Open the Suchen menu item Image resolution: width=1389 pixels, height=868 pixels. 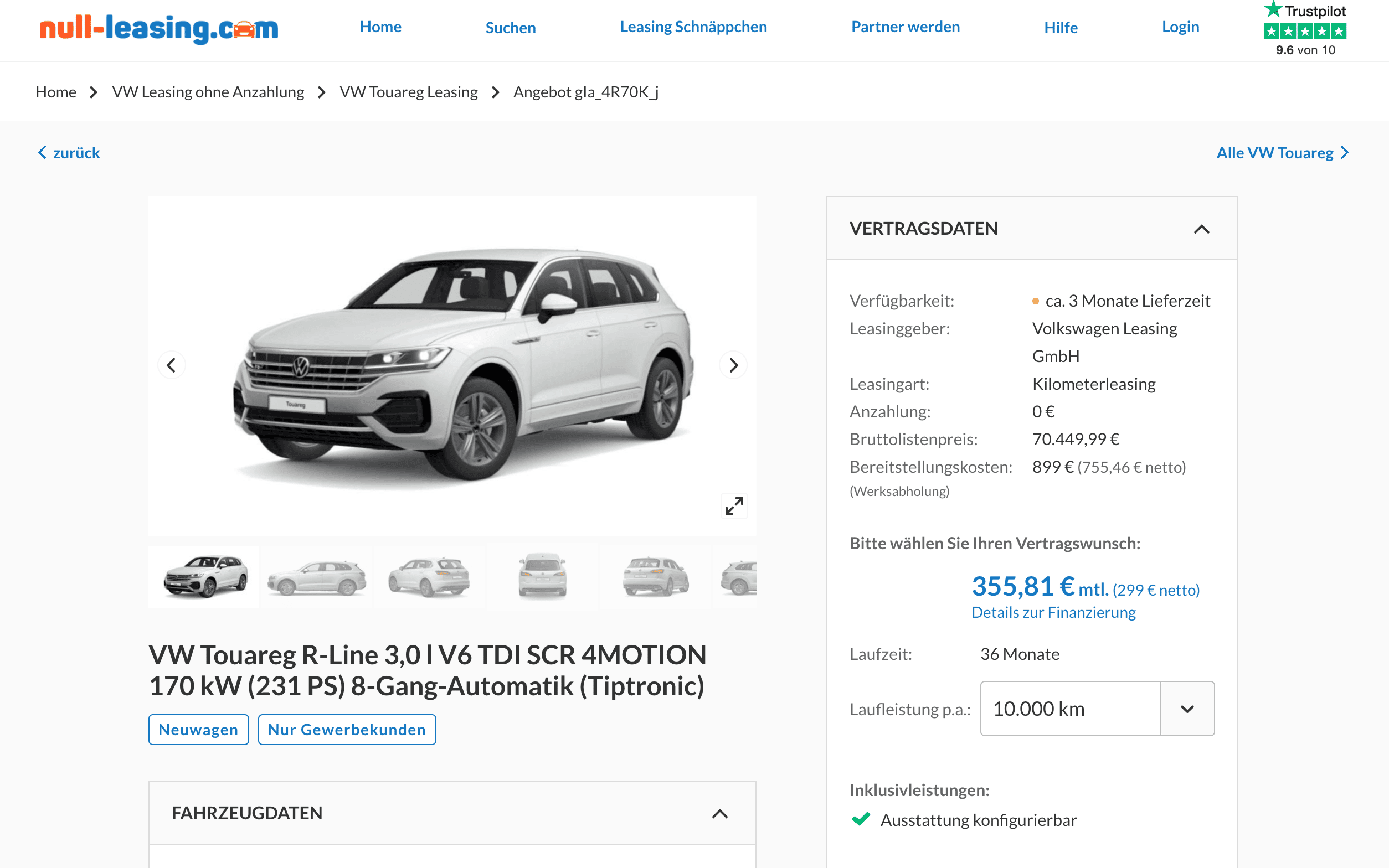(x=511, y=28)
